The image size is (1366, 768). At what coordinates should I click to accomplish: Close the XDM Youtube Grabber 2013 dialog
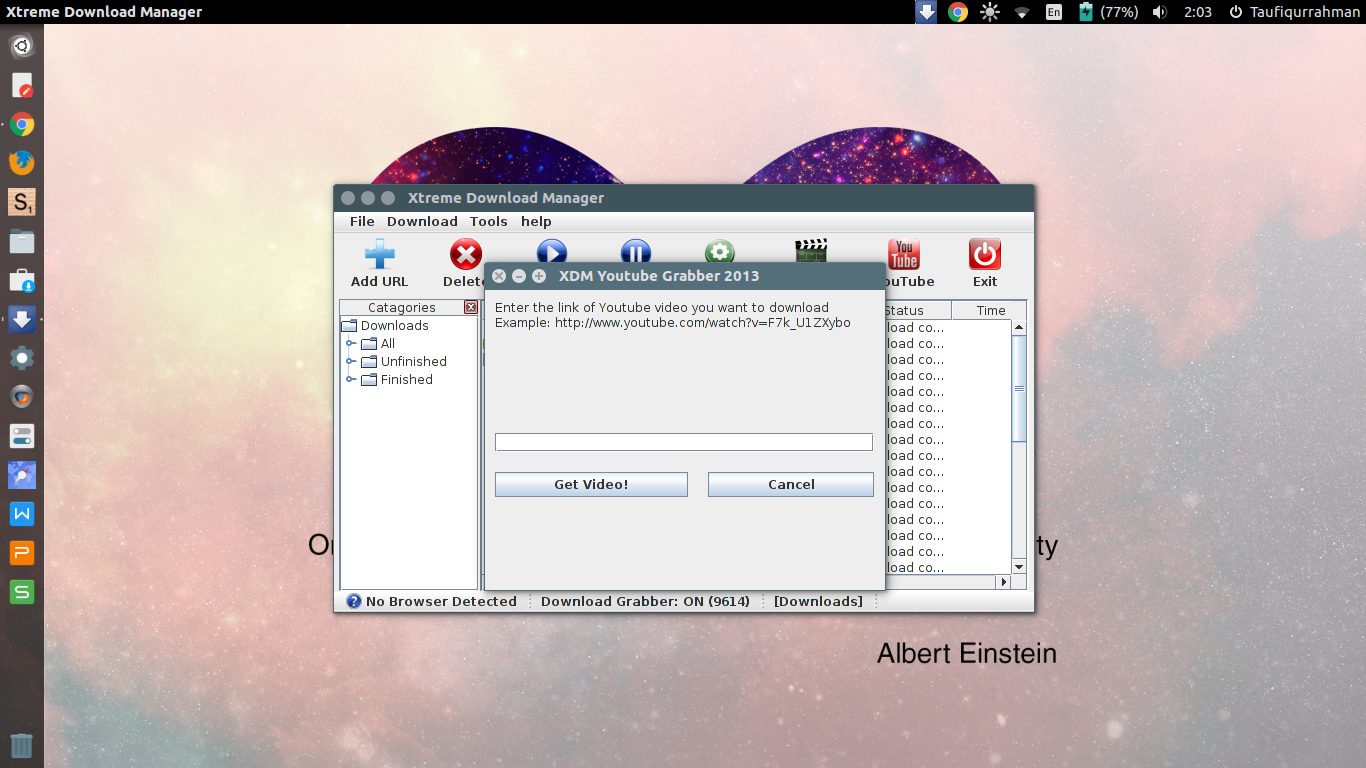point(499,276)
